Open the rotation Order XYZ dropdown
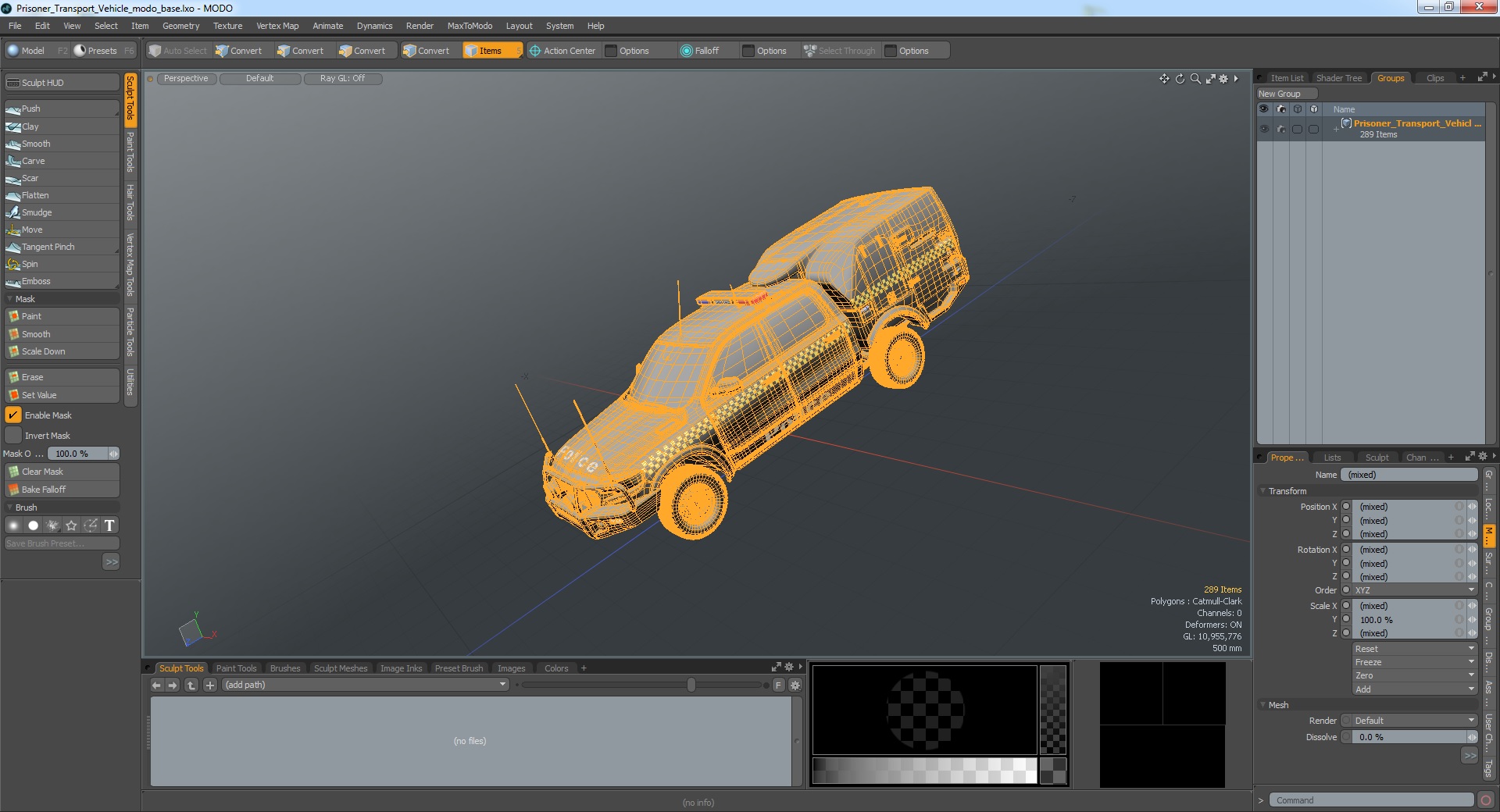 point(1415,590)
